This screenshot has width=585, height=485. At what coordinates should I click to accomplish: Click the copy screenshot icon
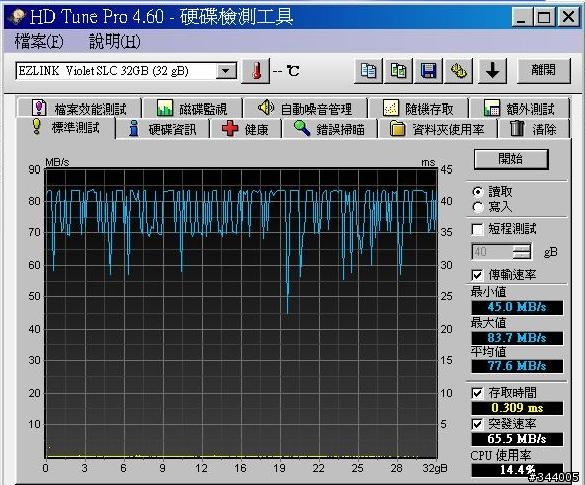(x=398, y=71)
